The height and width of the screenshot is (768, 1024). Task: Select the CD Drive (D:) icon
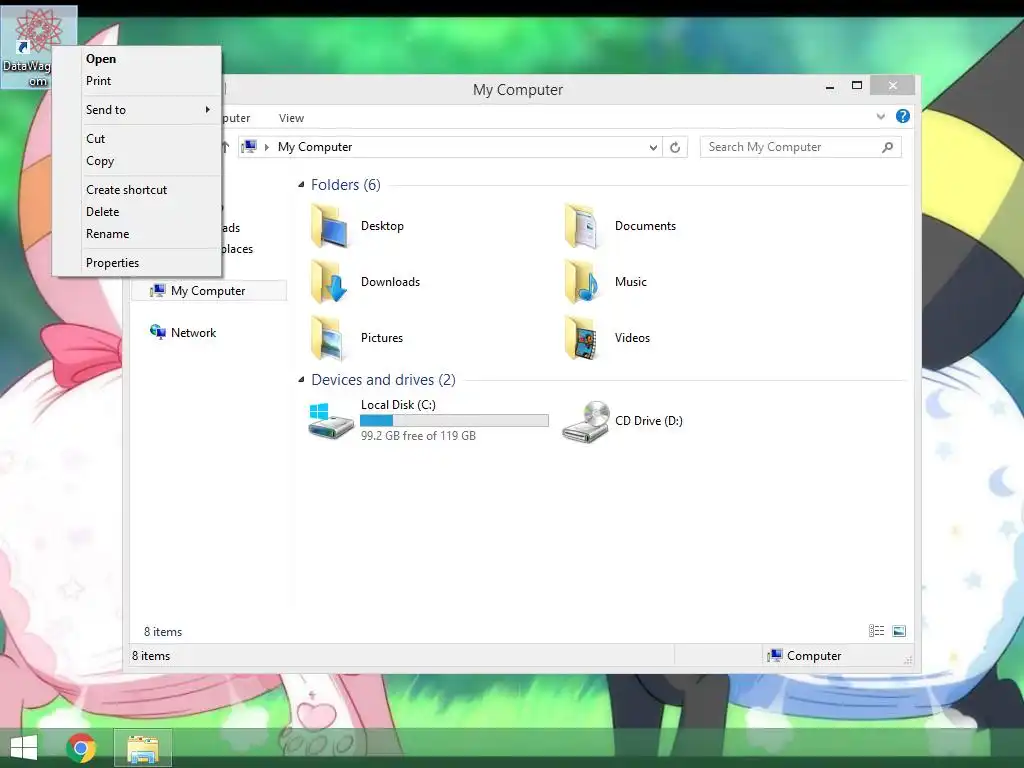tap(586, 422)
